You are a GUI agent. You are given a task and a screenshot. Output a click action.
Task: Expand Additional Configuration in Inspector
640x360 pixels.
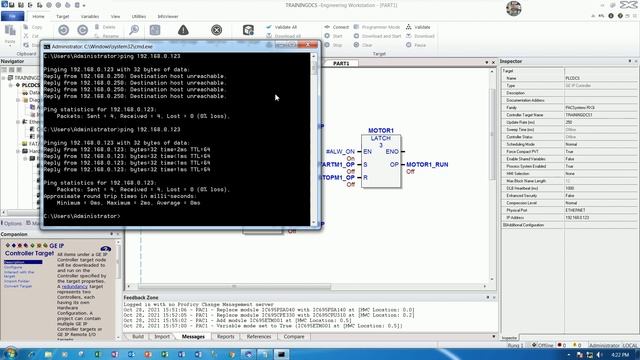[505, 225]
